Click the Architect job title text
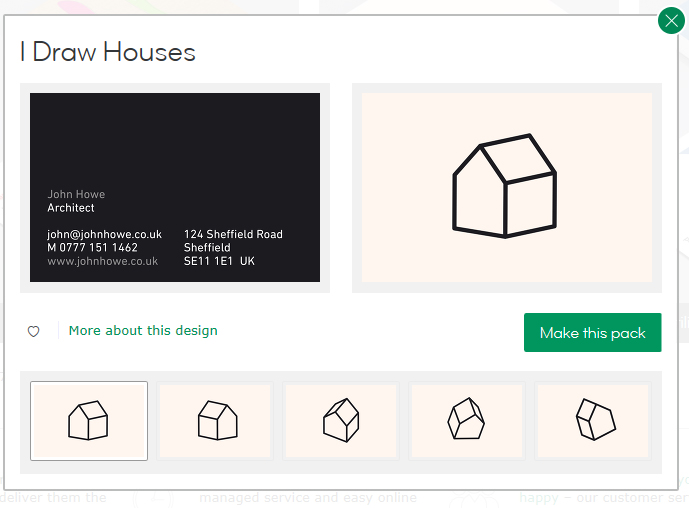Image resolution: width=689 pixels, height=508 pixels. (x=71, y=208)
